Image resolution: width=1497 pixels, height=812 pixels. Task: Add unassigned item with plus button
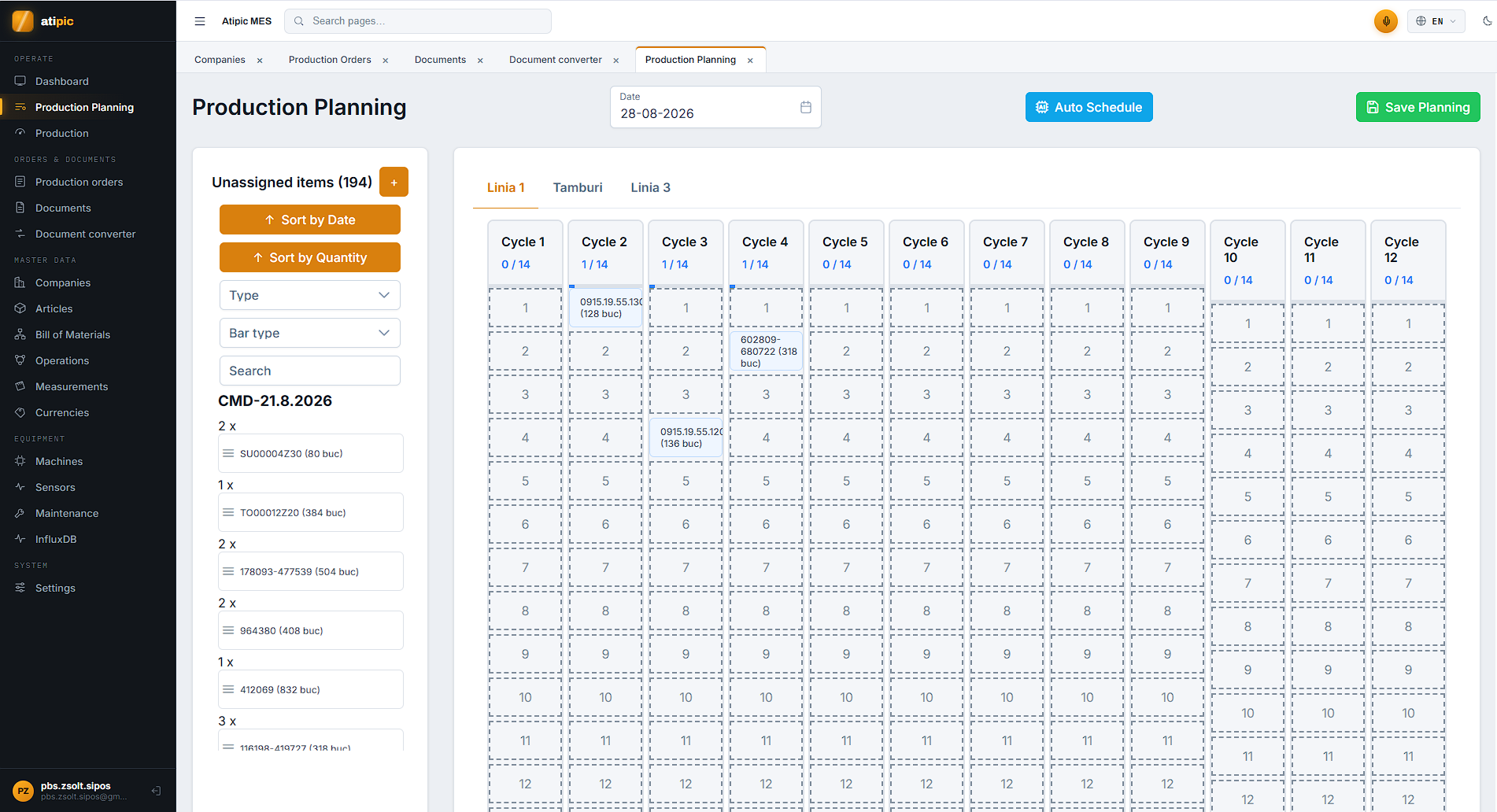point(394,182)
